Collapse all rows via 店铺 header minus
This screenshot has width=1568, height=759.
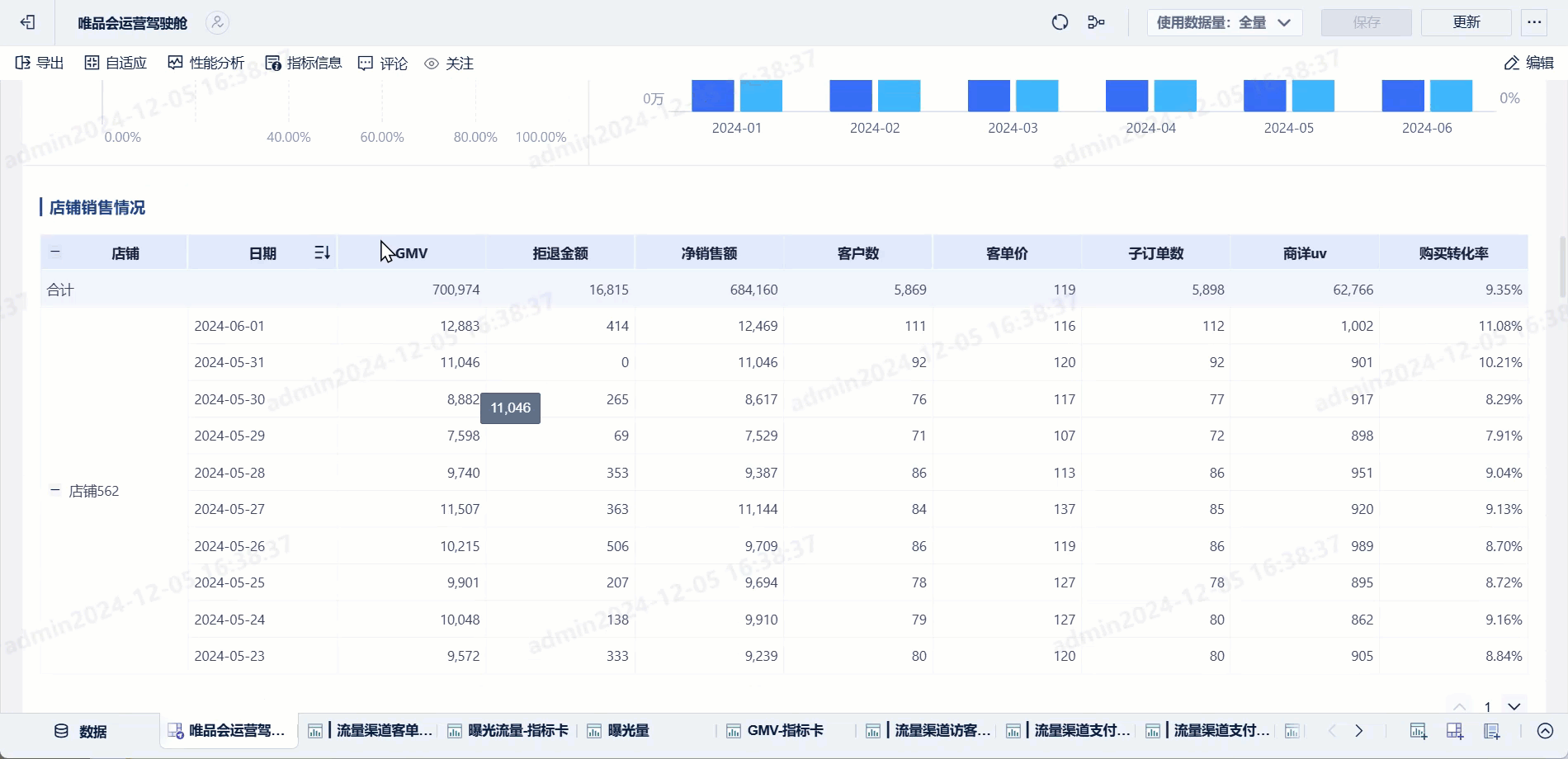click(55, 253)
